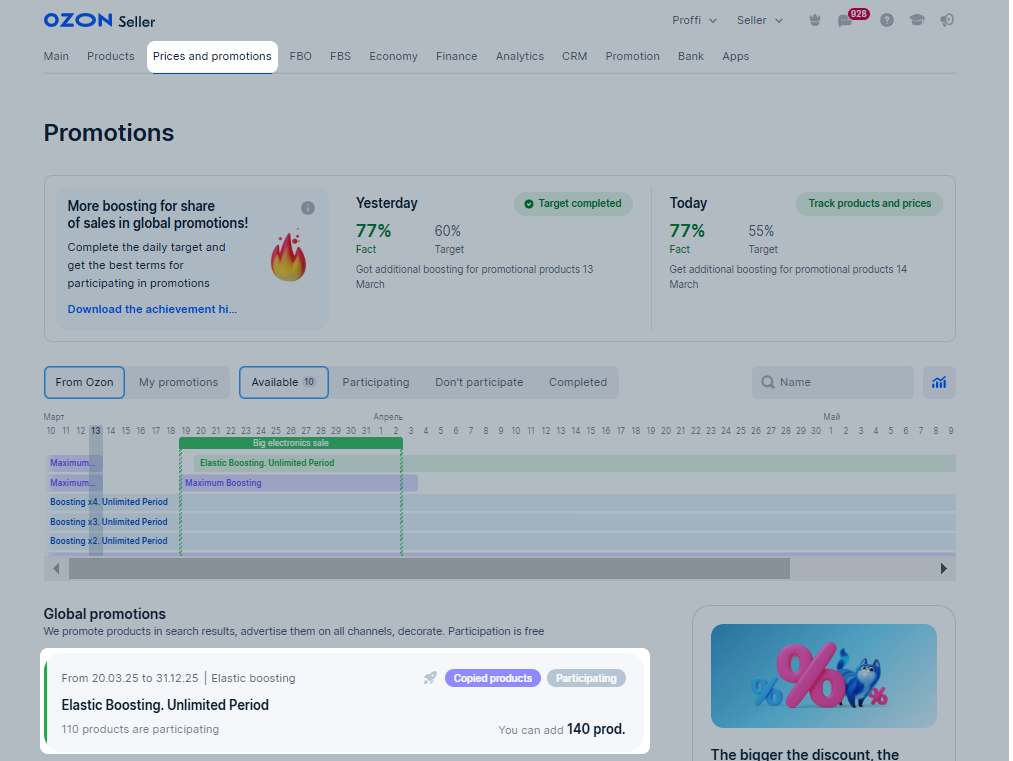Screen dimensions: 1013x761
Task: Click the 55% today target value
Action: point(761,231)
